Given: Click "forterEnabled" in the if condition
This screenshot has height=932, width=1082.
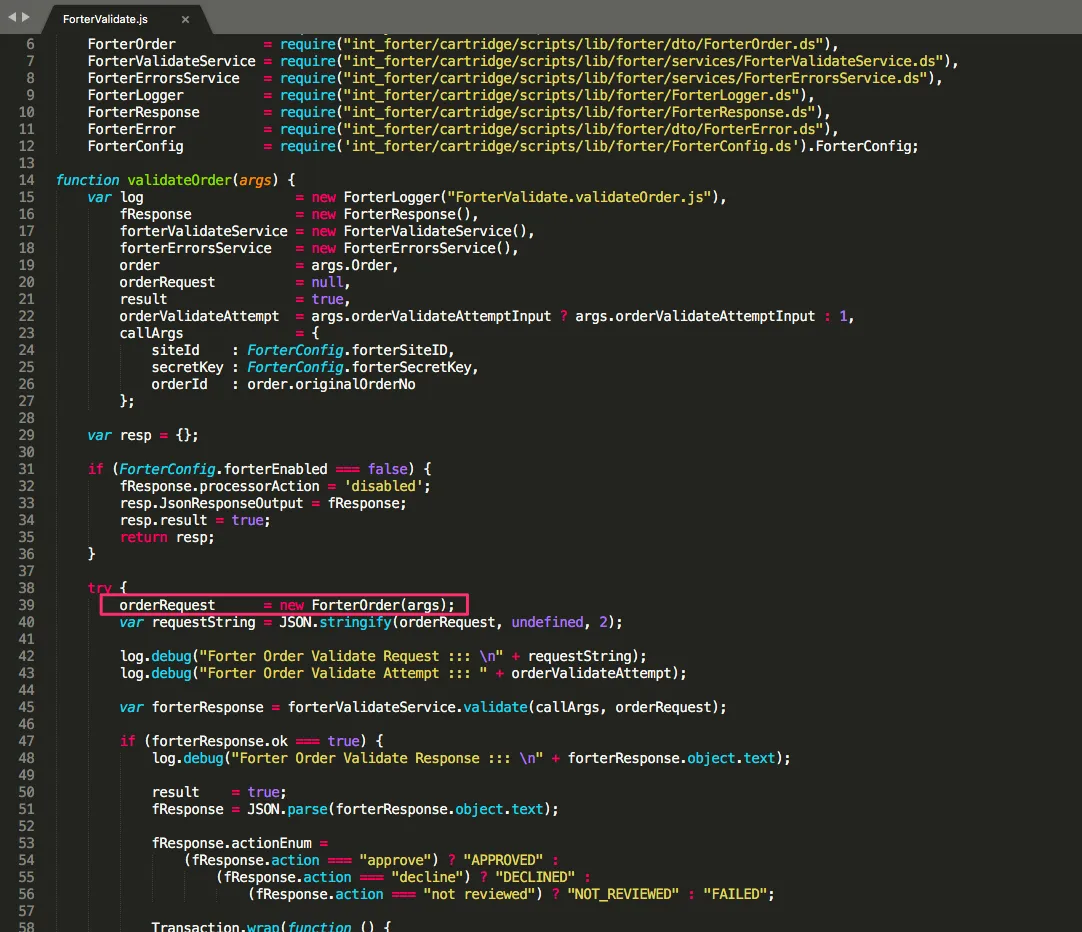Looking at the screenshot, I should tap(275, 469).
